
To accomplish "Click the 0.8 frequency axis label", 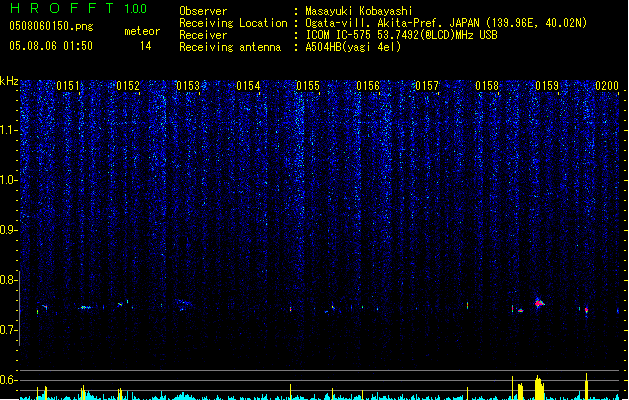I will tap(9, 280).
